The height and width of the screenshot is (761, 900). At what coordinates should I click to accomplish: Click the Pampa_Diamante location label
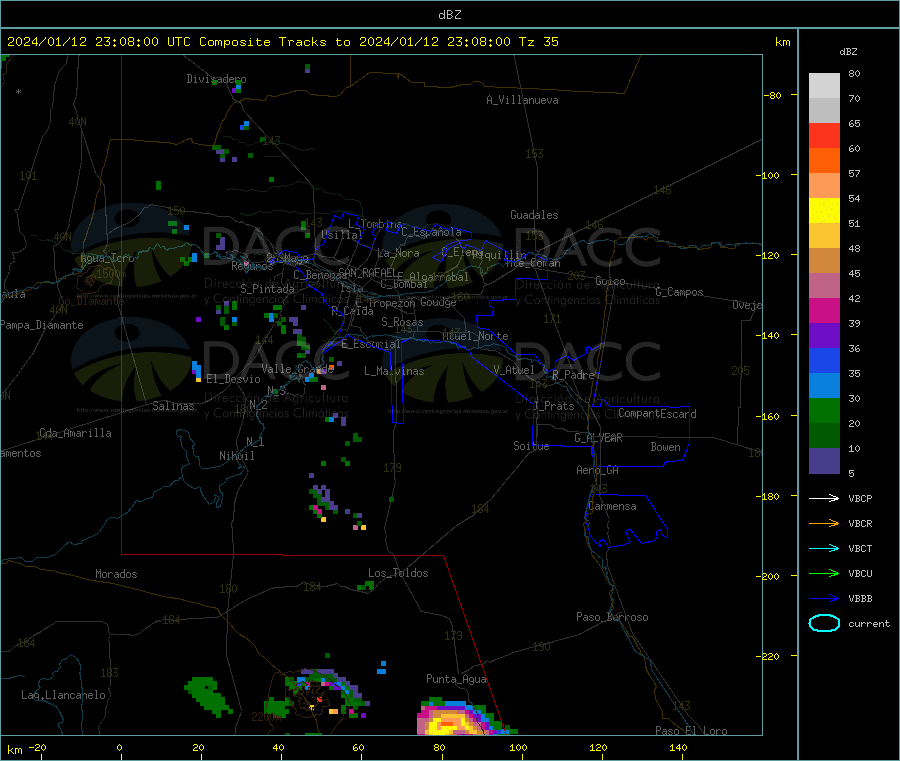tap(41, 325)
